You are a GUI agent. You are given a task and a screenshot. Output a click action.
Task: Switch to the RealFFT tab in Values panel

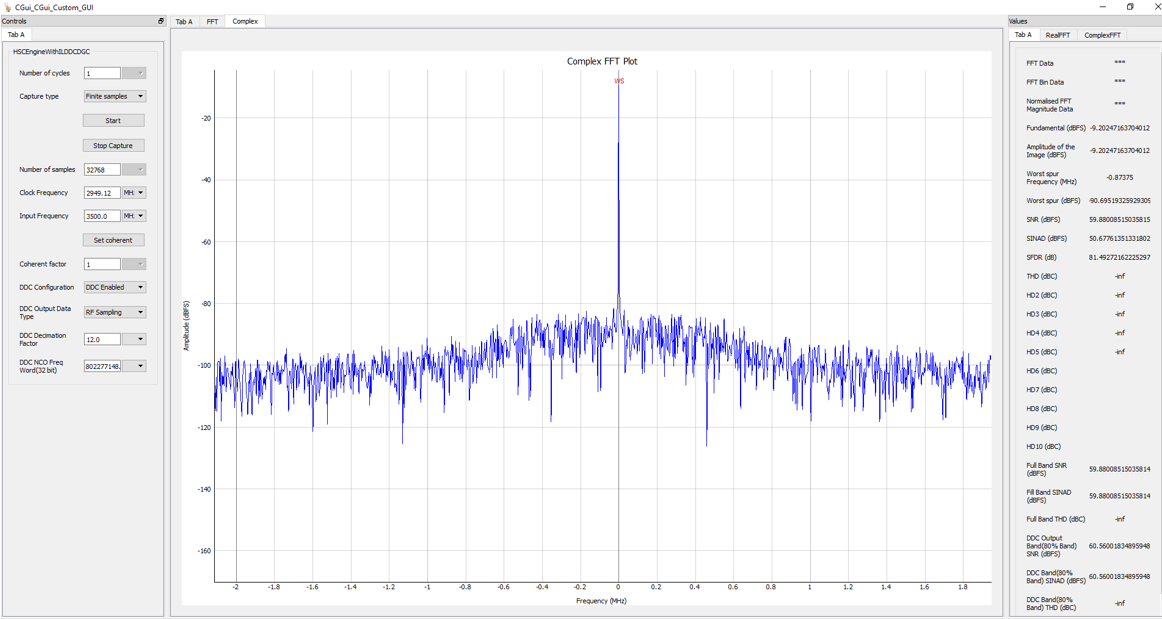pos(1056,34)
